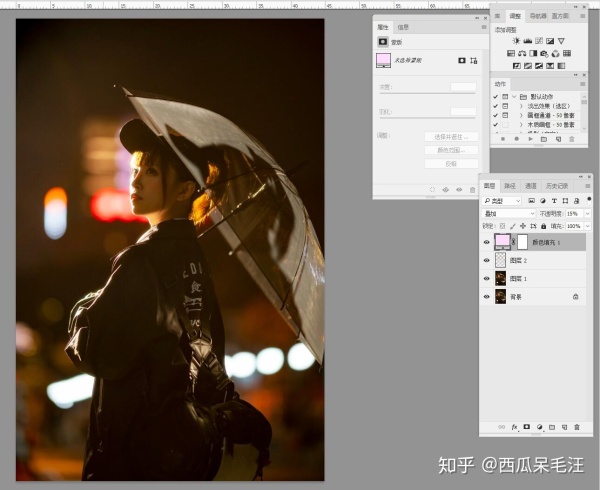The width and height of the screenshot is (600, 490).
Task: Open the Actions panel flyout menu
Action: [x=583, y=84]
